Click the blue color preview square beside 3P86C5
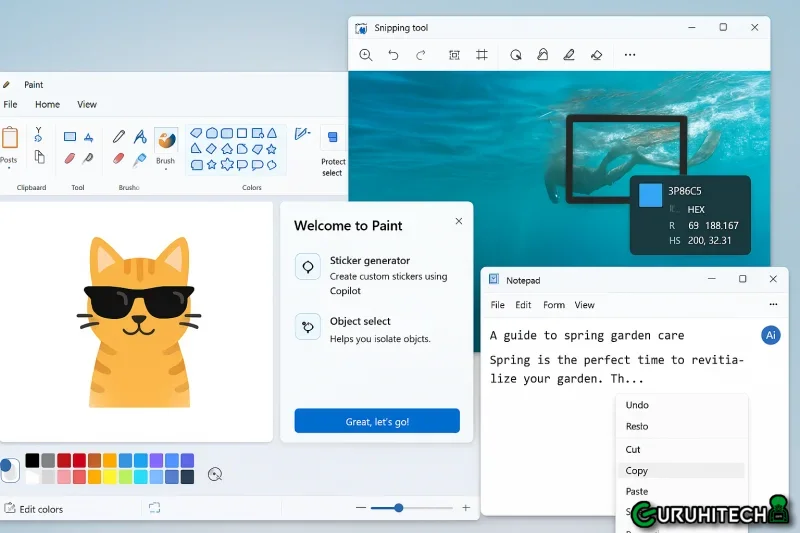 [x=651, y=195]
